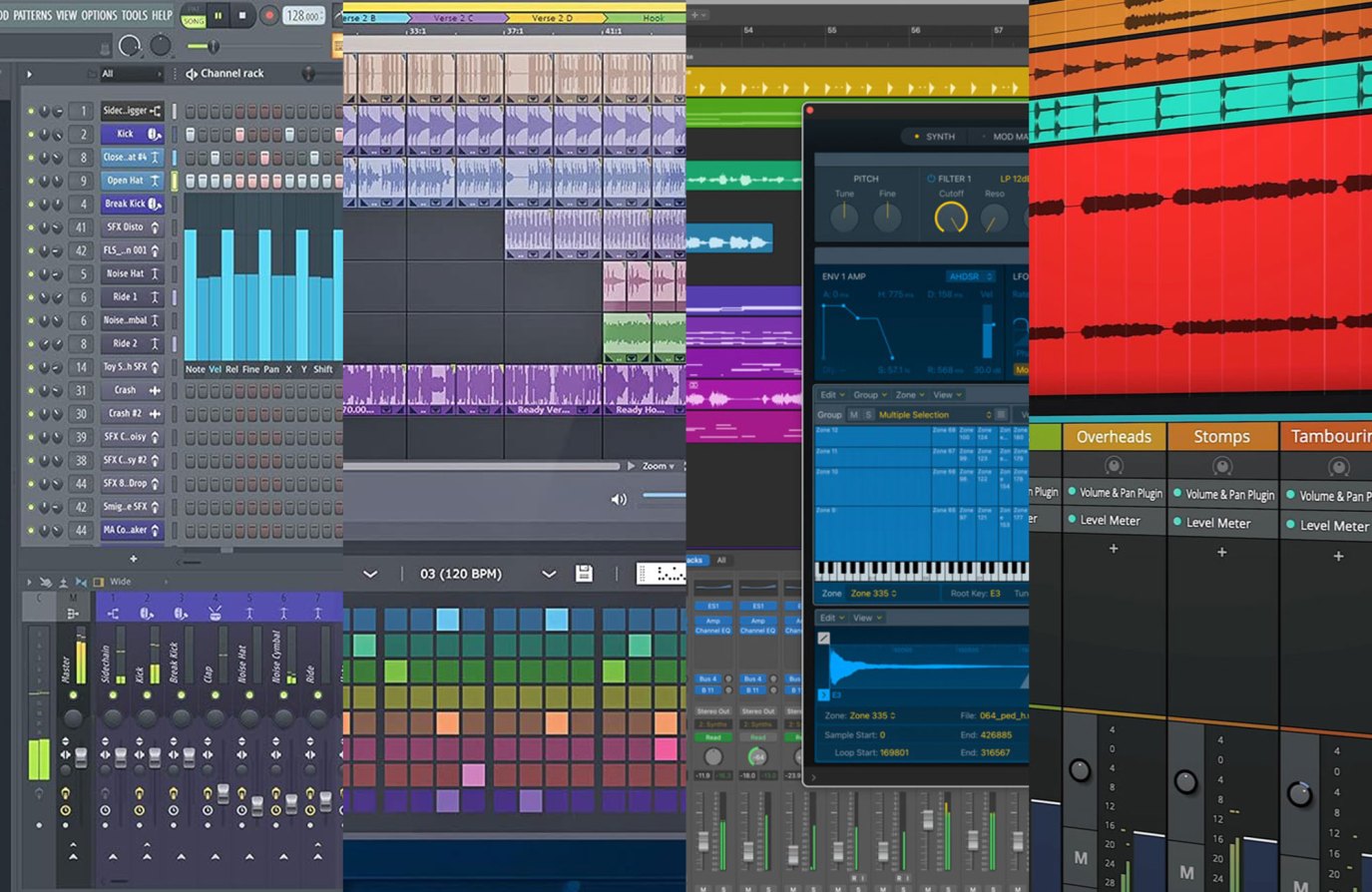Screen dimensions: 1372x892
Task: Click the Open Hat cymbal icon
Action: coord(157,181)
